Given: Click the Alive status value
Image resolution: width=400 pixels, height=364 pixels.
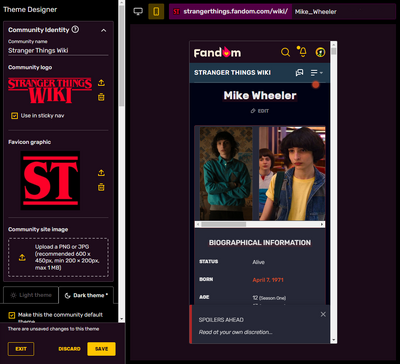Looking at the screenshot, I should (x=258, y=262).
